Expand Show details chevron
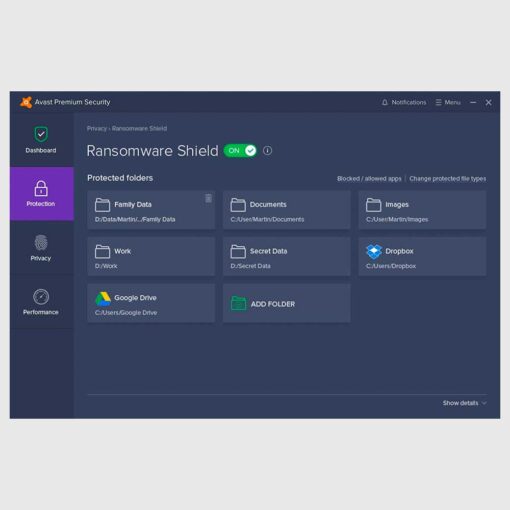 click(x=484, y=403)
